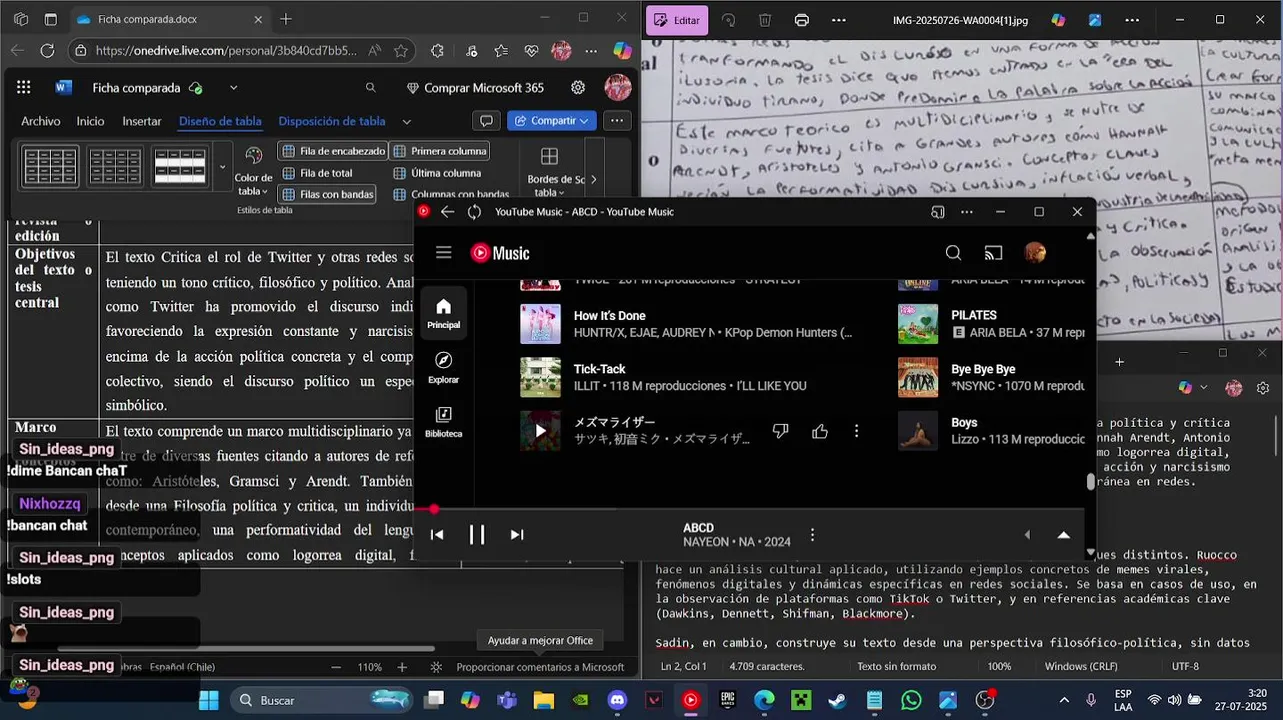Screen dimensions: 1283x720
Task: Toggle Filas con bandas option in Word
Action: pyautogui.click(x=327, y=194)
